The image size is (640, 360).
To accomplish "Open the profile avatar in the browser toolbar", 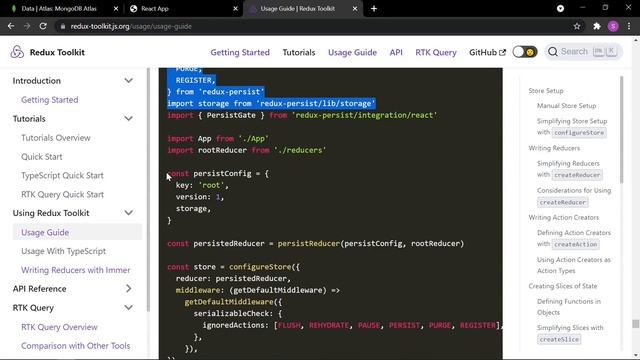I will [x=613, y=26].
